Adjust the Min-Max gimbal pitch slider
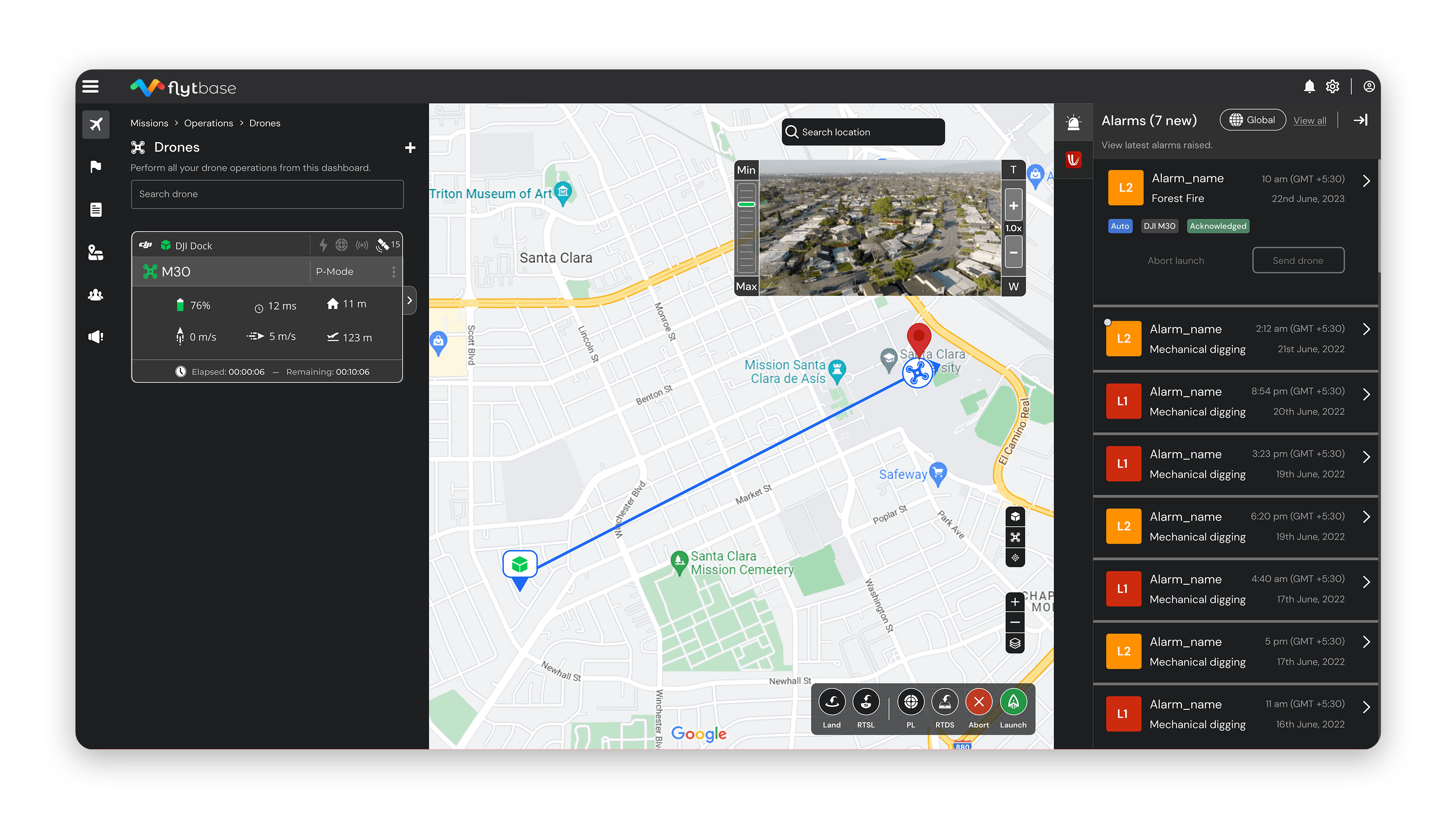 tap(746, 205)
